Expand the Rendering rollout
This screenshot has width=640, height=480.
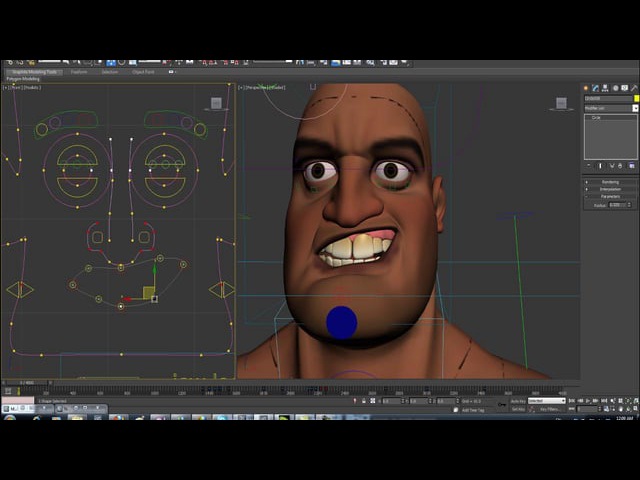610,182
